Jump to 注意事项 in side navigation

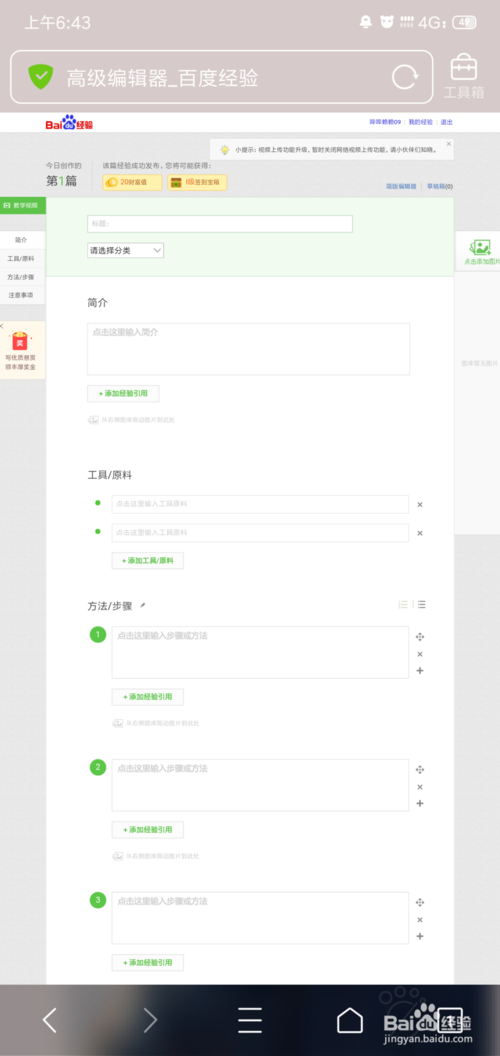22,295
